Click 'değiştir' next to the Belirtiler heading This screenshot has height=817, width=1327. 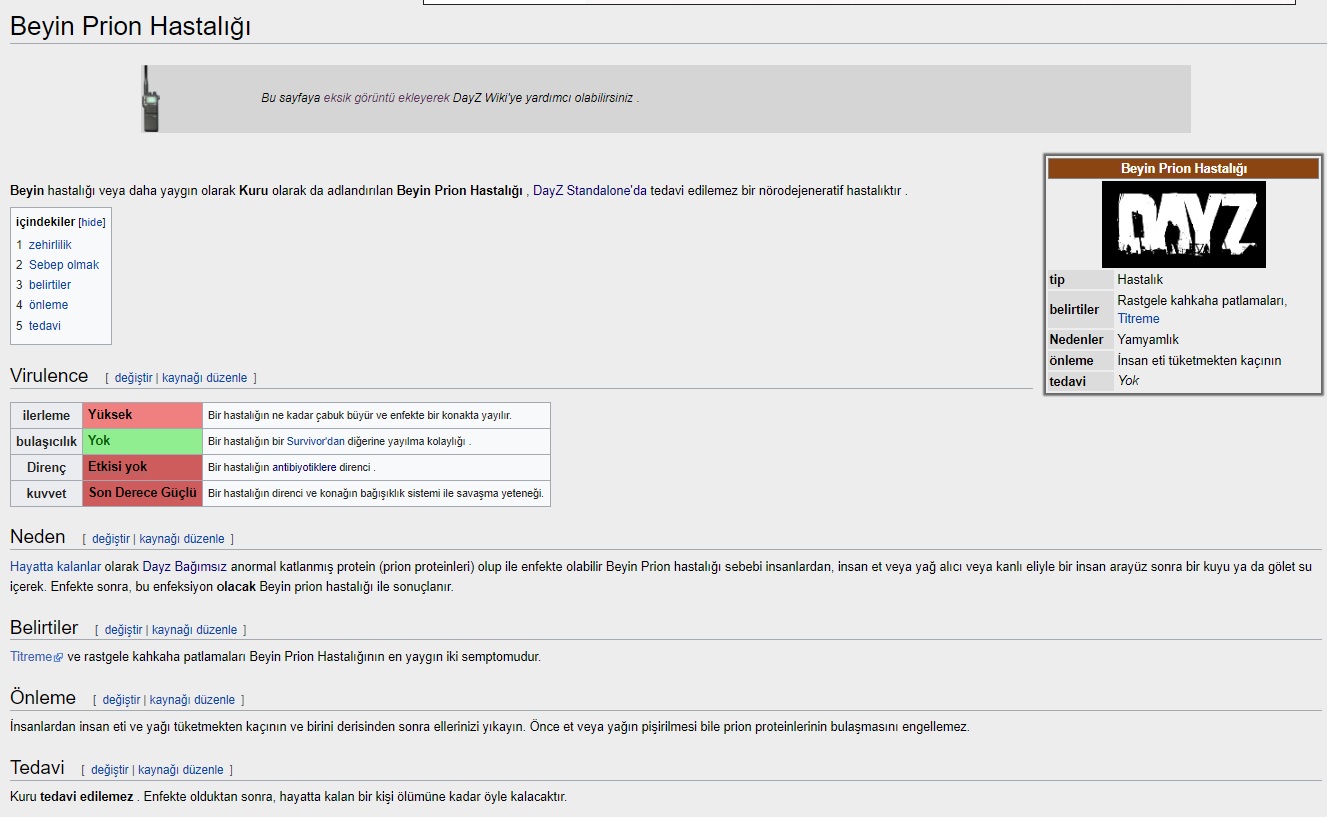[x=124, y=630]
